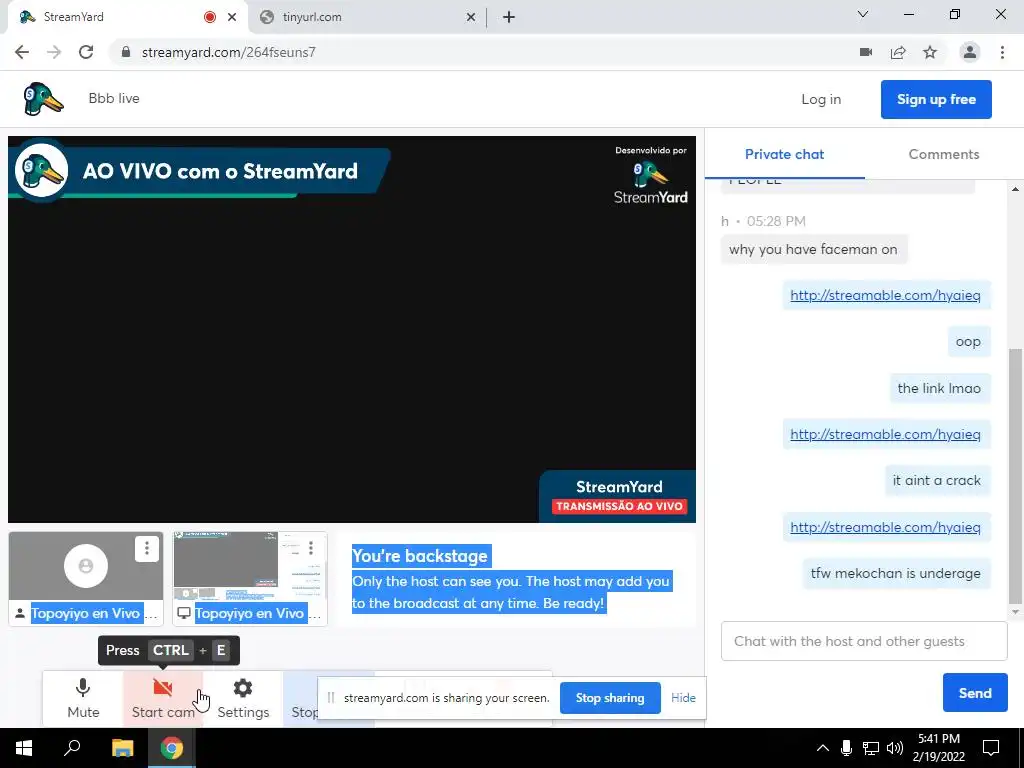Open File Explorer from taskbar
The image size is (1024, 768).
pos(122,748)
